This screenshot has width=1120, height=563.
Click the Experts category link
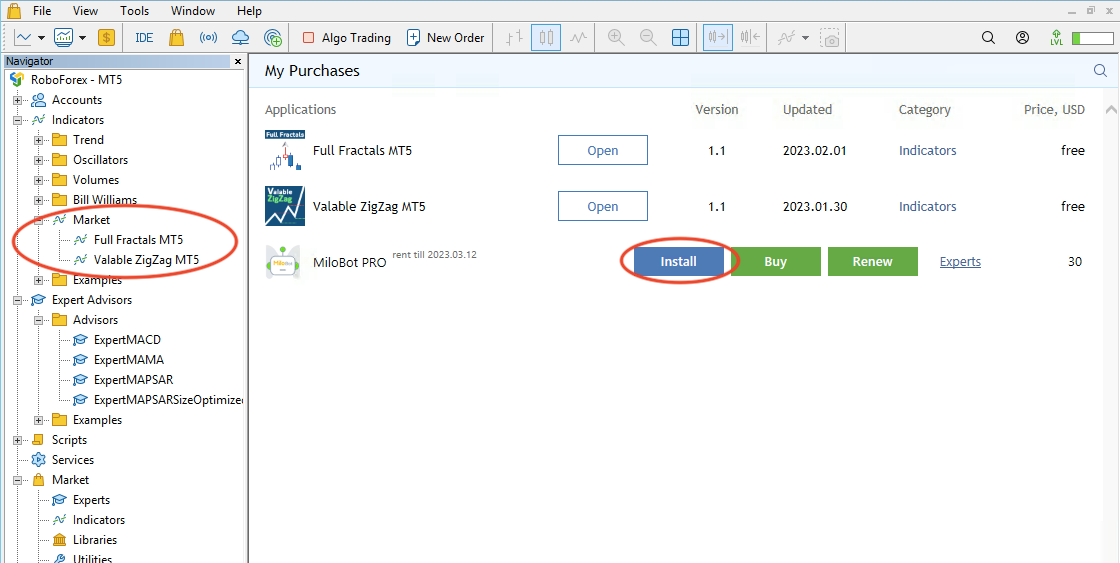(960, 262)
